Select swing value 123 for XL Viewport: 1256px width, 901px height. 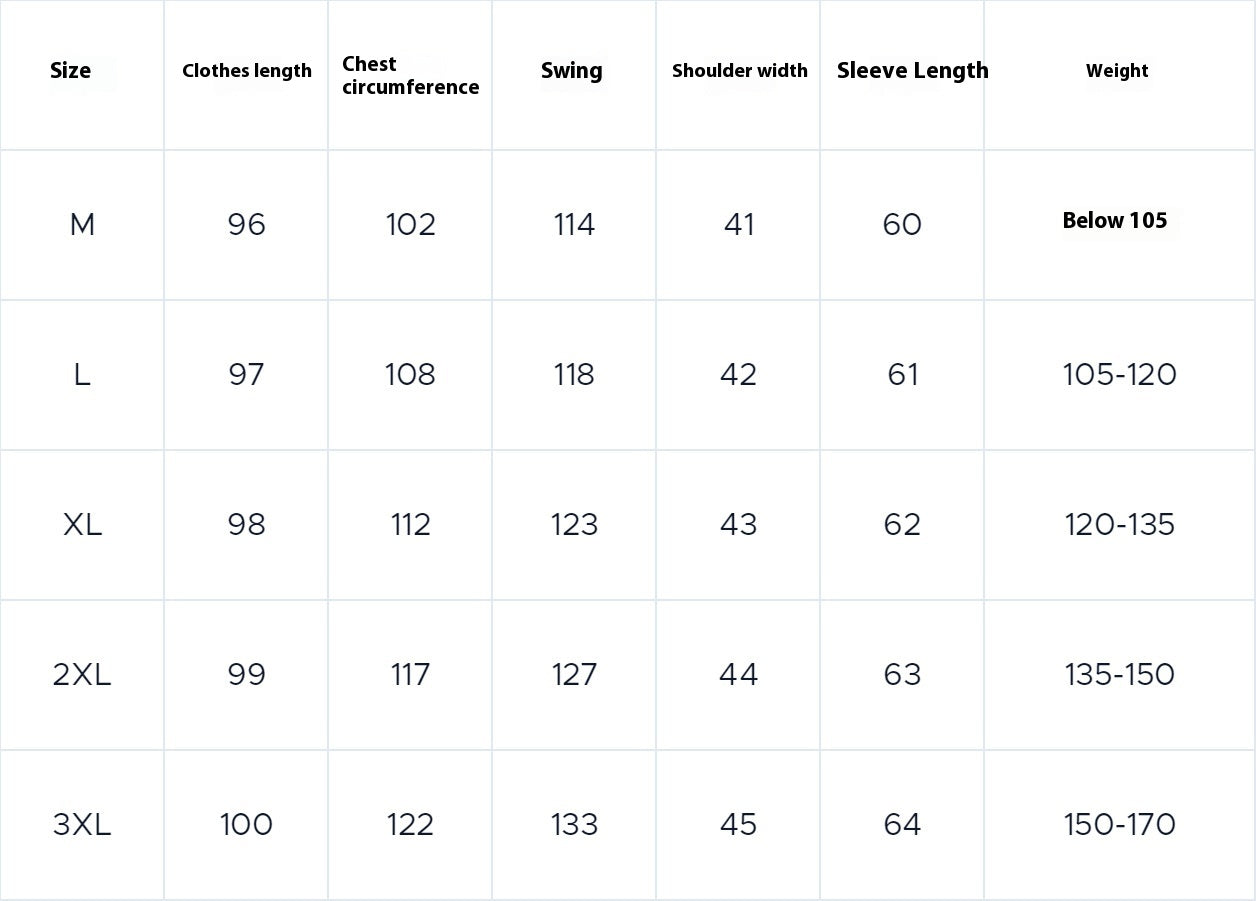(x=574, y=525)
